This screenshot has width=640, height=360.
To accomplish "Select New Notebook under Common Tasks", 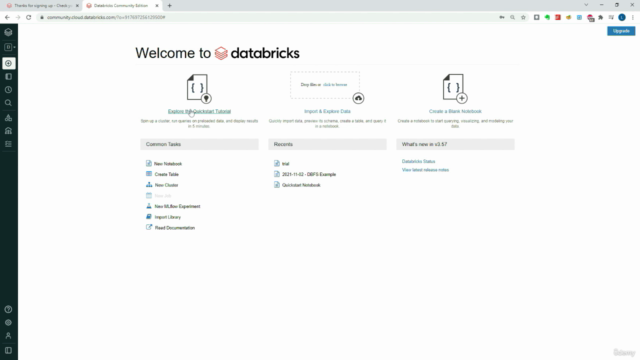I will click(x=168, y=164).
